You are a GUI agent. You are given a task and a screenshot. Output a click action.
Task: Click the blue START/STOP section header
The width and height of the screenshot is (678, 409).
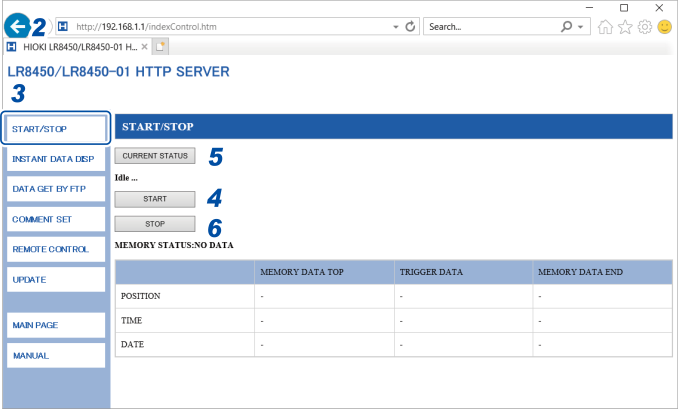click(394, 127)
